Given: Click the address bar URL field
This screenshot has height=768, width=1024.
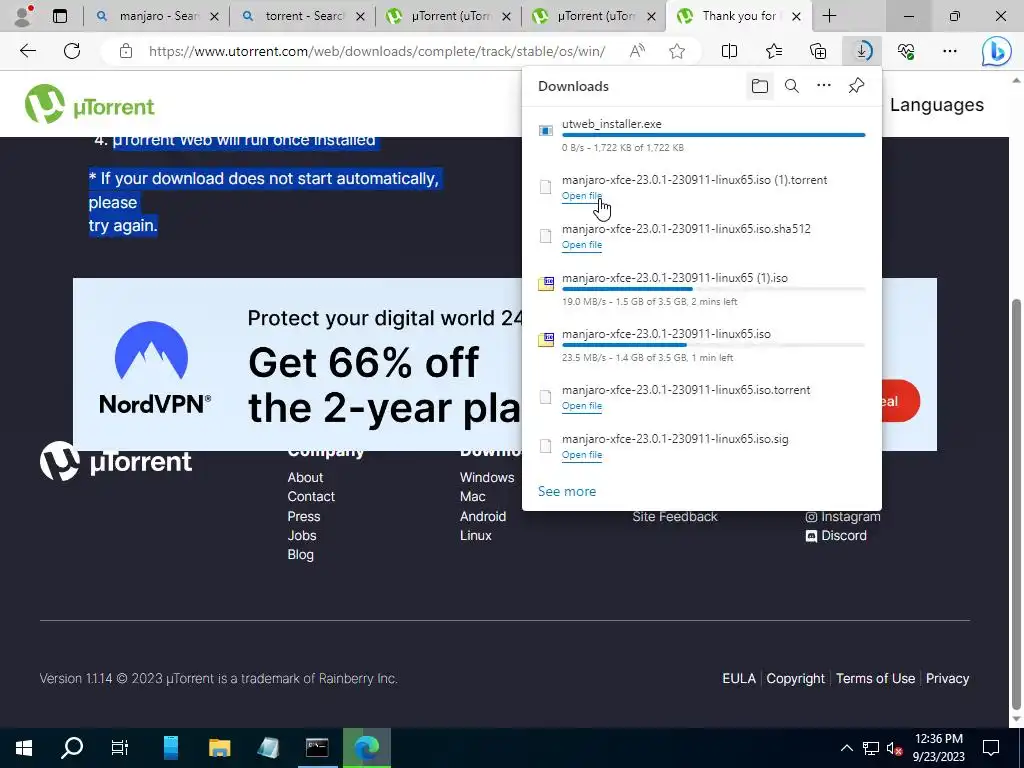Looking at the screenshot, I should pos(377,51).
